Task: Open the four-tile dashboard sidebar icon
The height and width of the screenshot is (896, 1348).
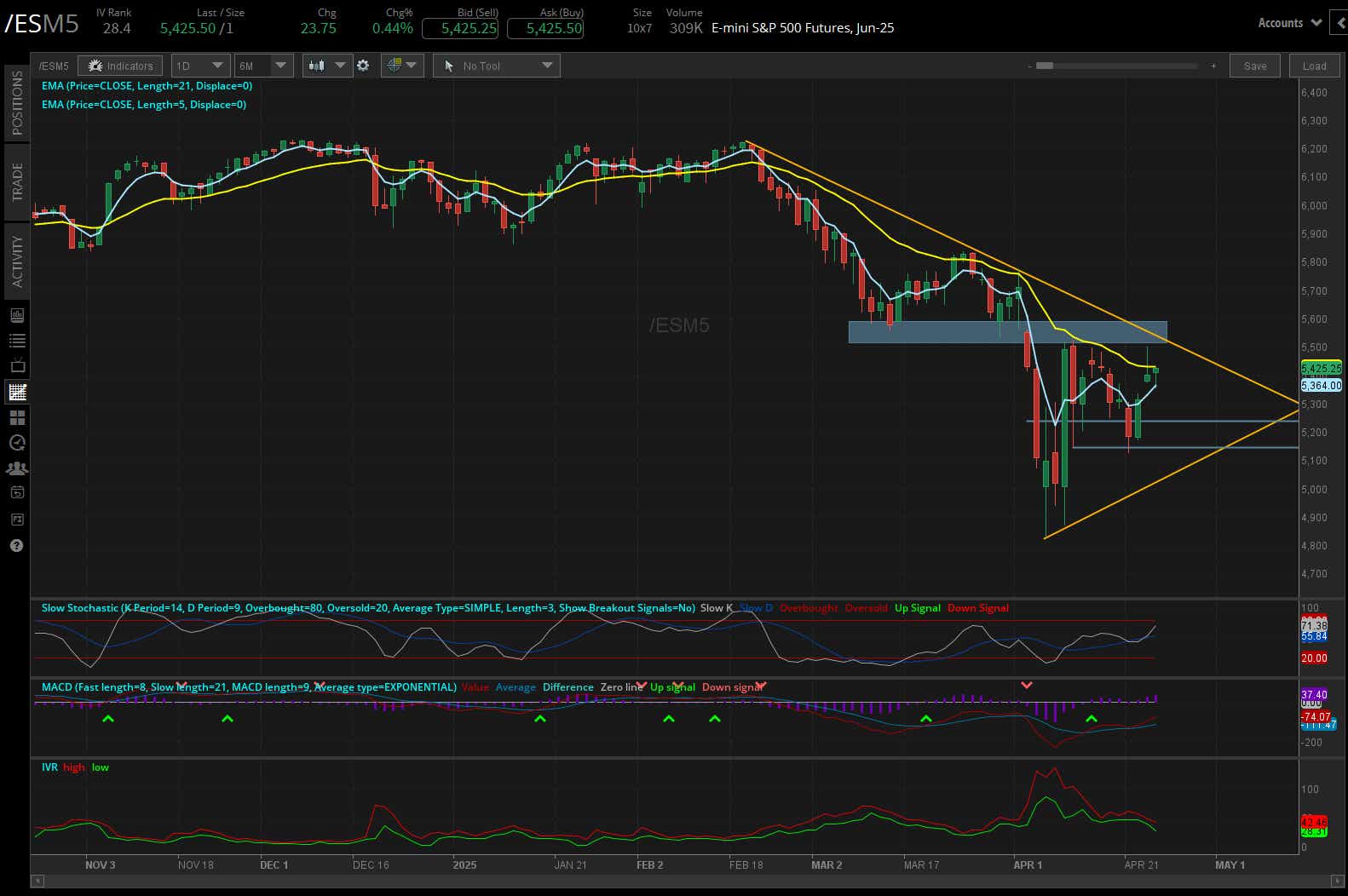Action: pyautogui.click(x=17, y=417)
